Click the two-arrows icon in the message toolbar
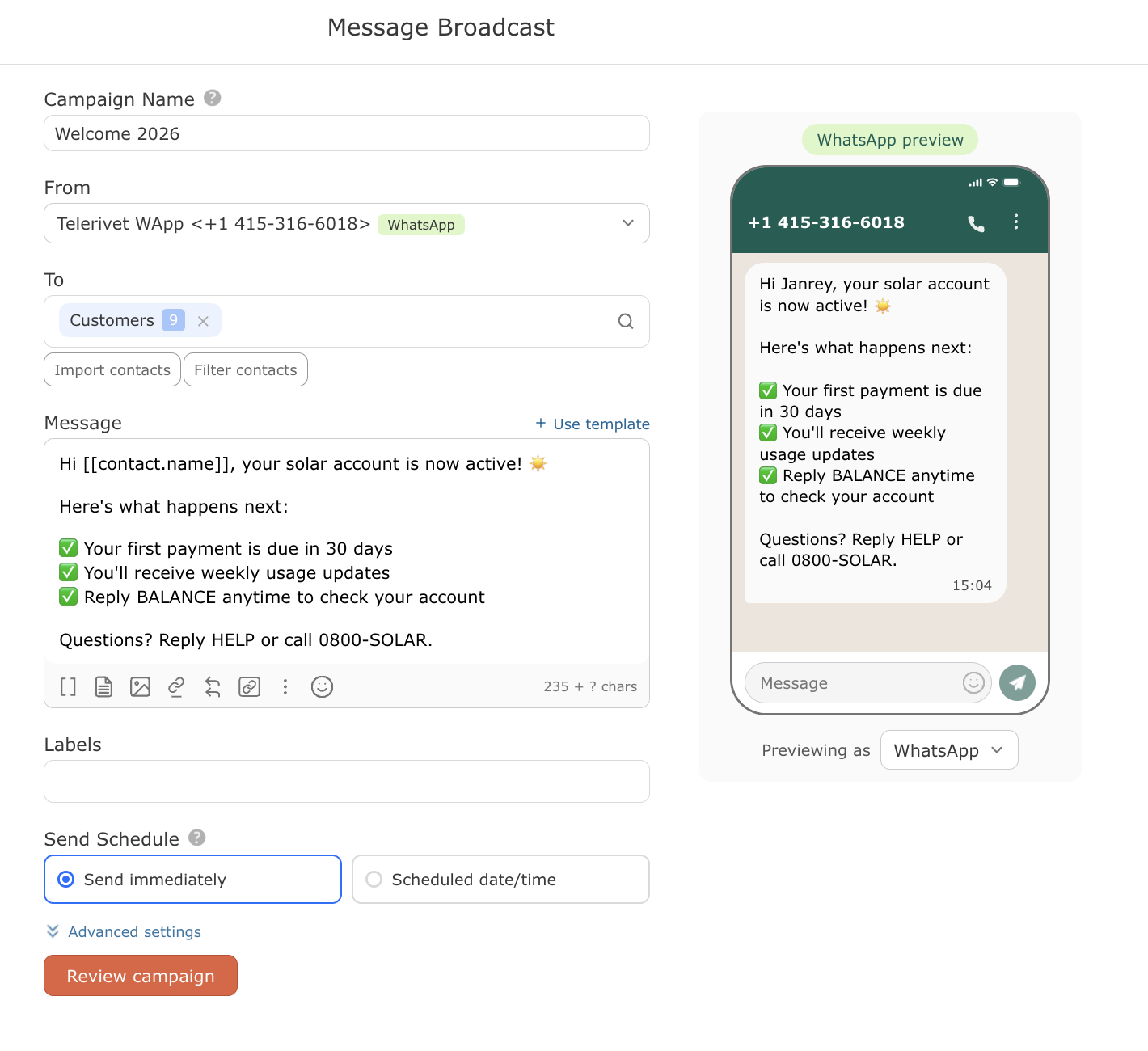 (x=213, y=686)
